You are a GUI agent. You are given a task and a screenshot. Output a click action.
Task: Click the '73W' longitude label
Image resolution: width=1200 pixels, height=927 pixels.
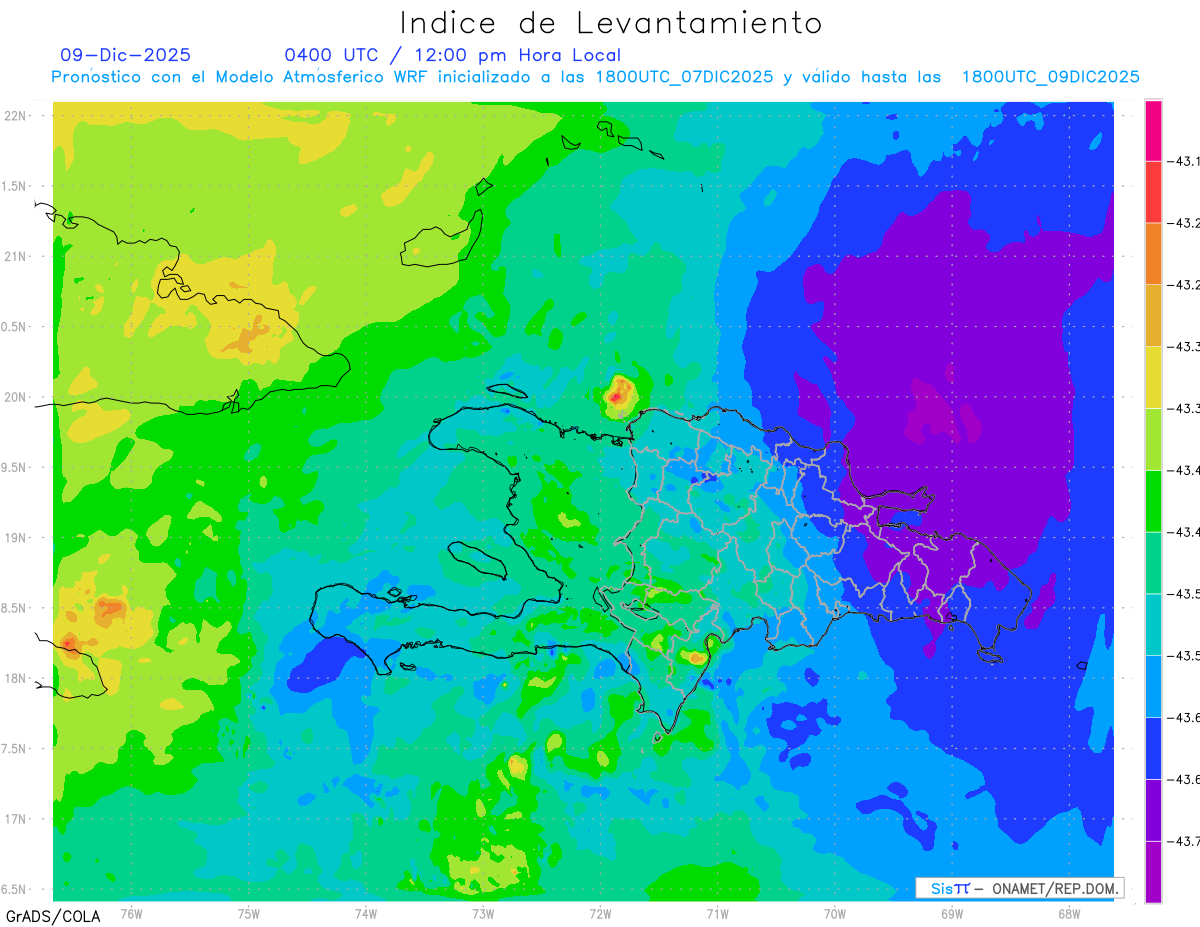tap(483, 914)
